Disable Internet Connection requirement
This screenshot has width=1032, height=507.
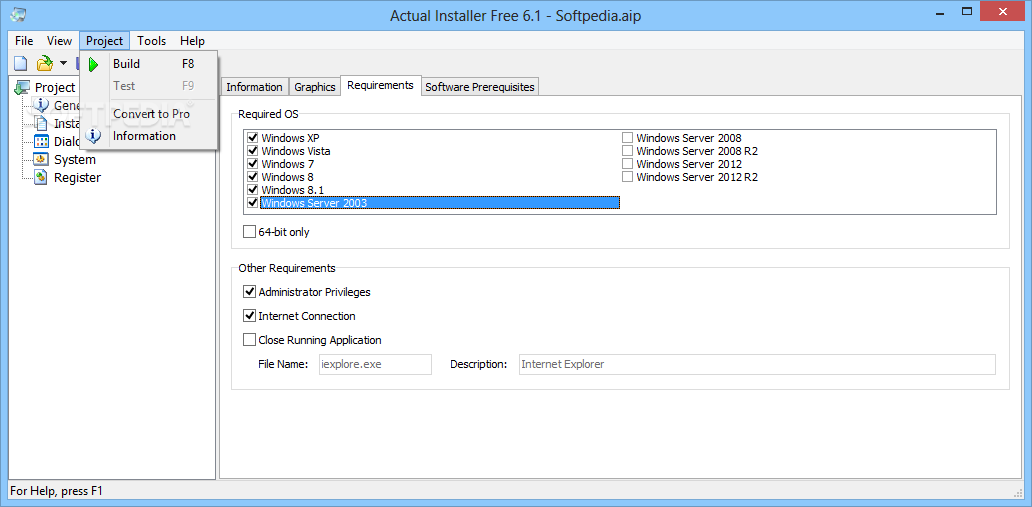click(x=249, y=316)
